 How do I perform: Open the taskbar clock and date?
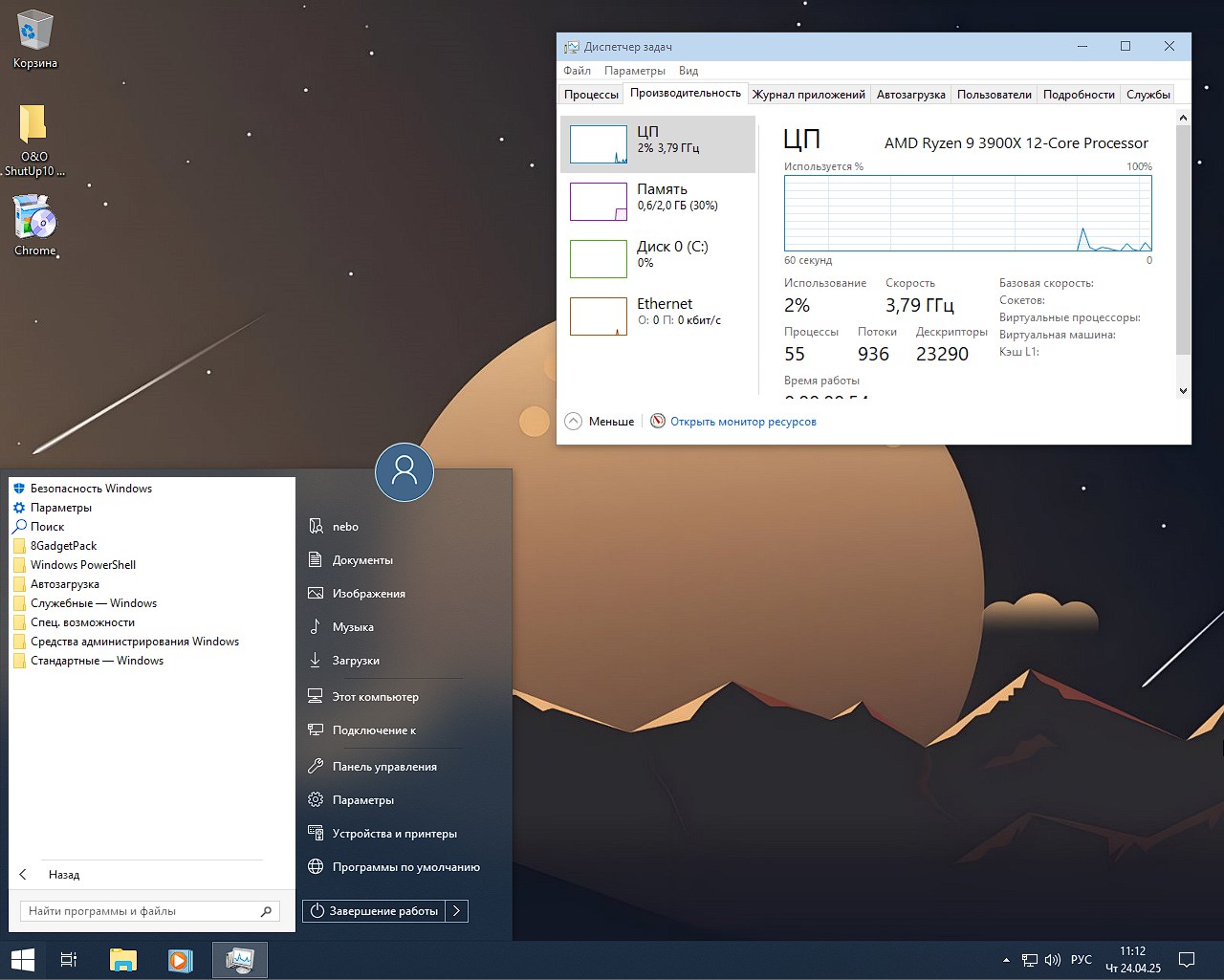pyautogui.click(x=1133, y=960)
